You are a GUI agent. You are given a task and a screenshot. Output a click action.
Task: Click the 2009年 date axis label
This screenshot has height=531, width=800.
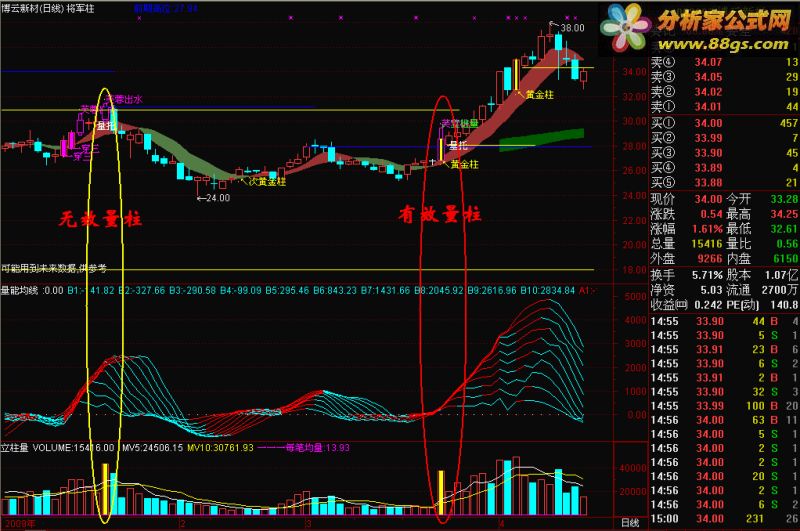21,523
